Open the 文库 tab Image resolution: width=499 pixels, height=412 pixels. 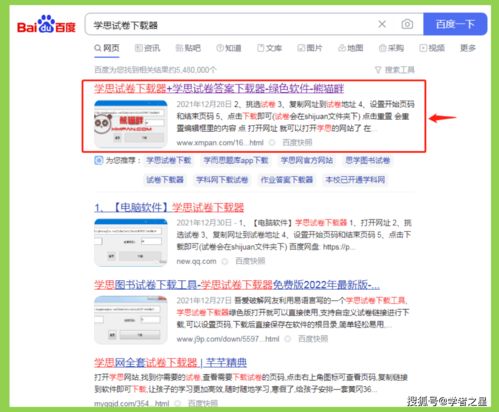269,48
